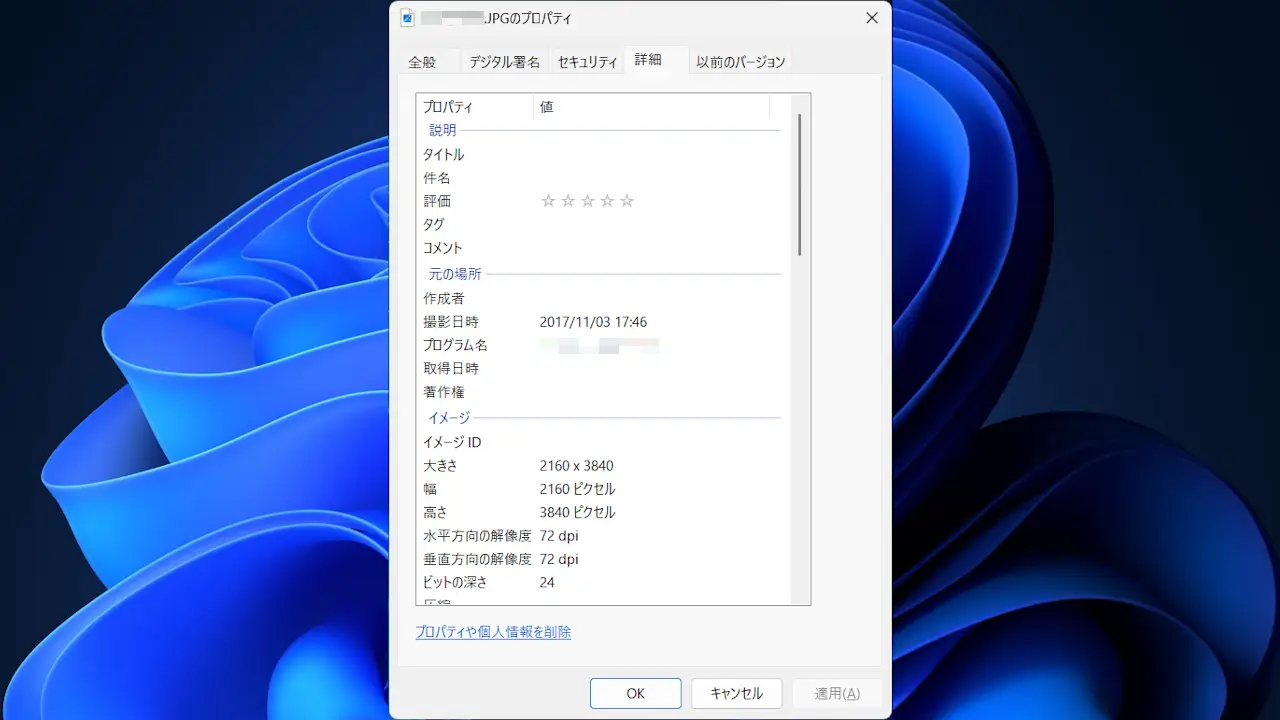Image resolution: width=1280 pixels, height=720 pixels.
Task: Click the プロパティや個人情報を削除 link
Action: coord(493,632)
